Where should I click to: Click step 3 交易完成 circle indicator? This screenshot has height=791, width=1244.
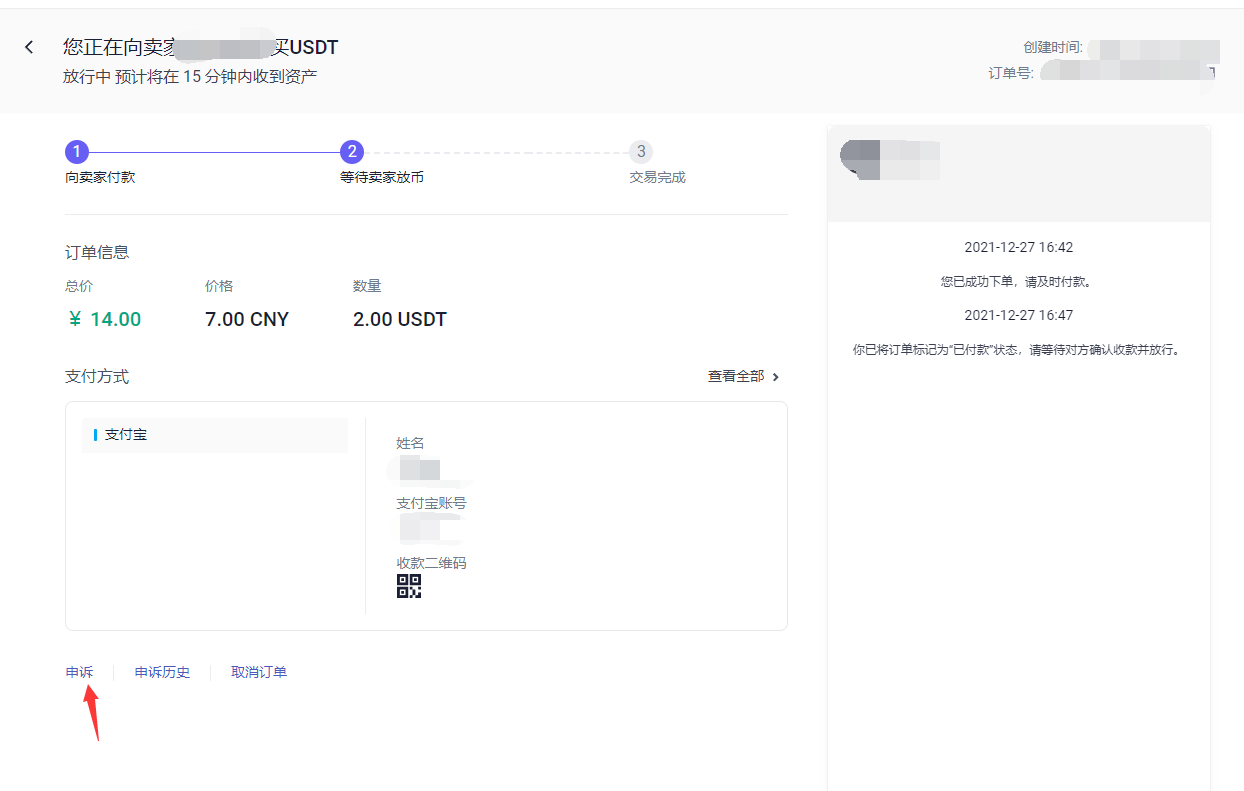(x=641, y=151)
